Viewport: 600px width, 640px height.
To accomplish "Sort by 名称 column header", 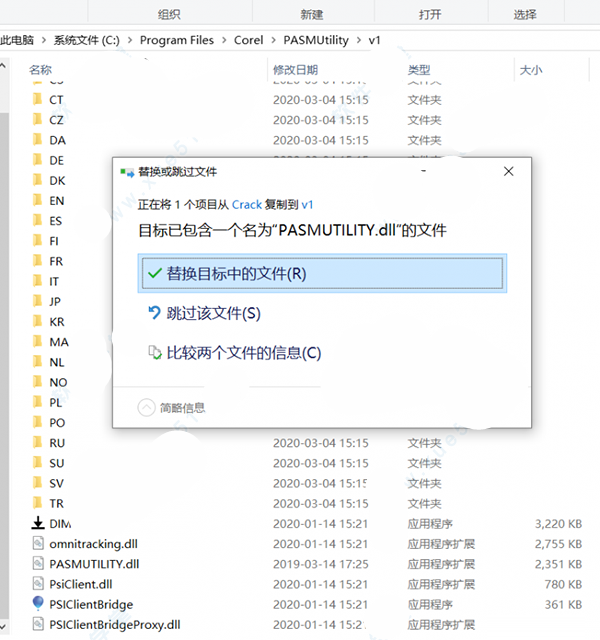I will pyautogui.click(x=40, y=70).
